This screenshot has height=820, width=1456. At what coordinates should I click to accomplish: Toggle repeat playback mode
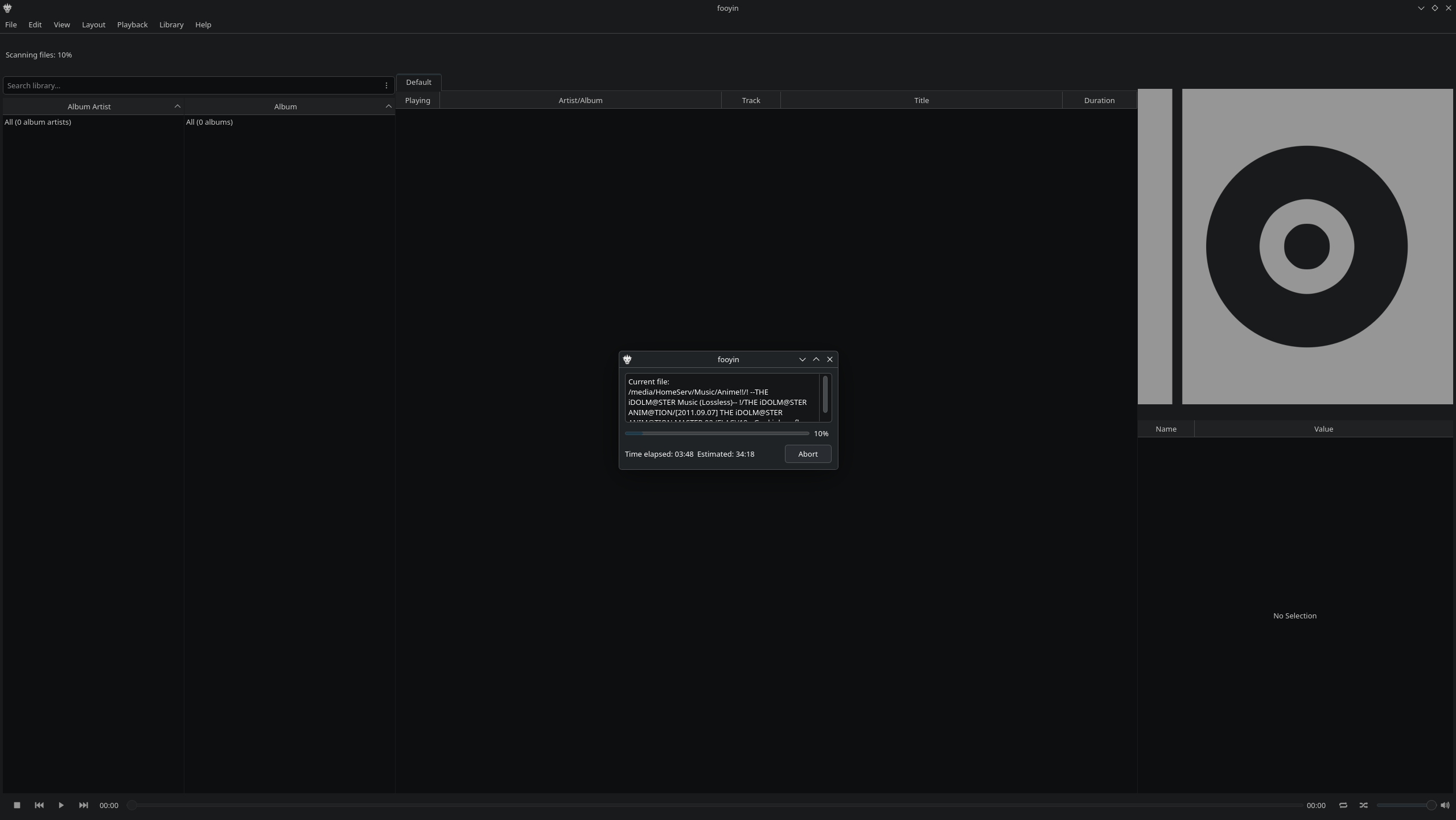(1343, 805)
